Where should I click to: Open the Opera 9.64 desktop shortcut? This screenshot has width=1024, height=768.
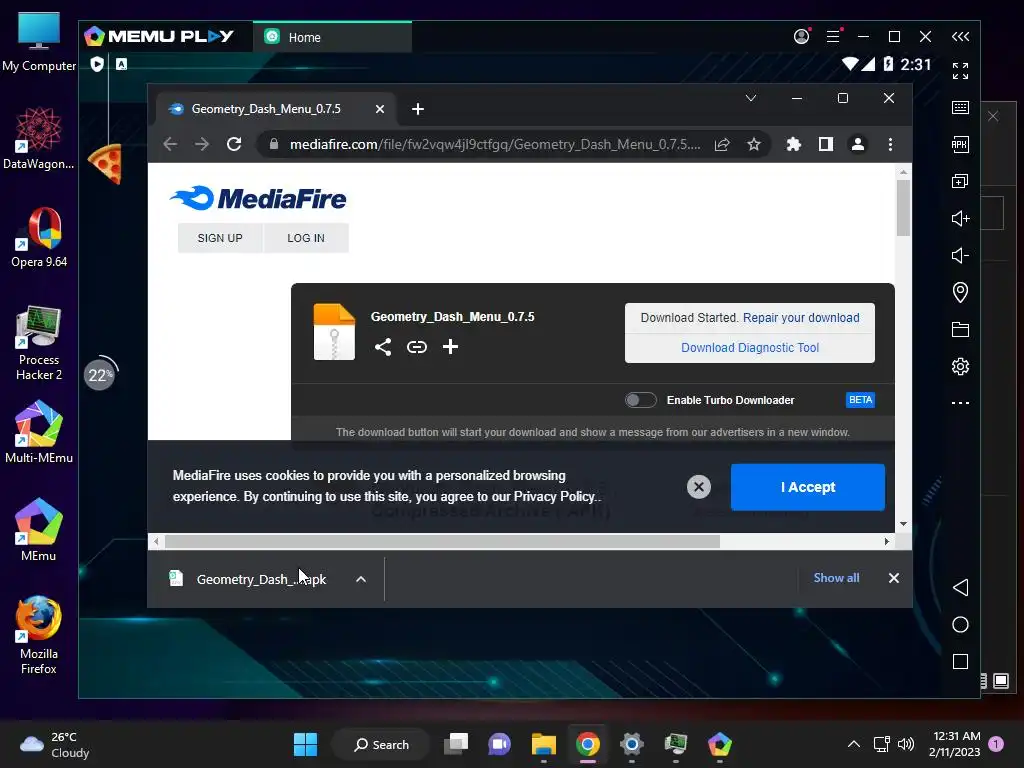[x=39, y=238]
